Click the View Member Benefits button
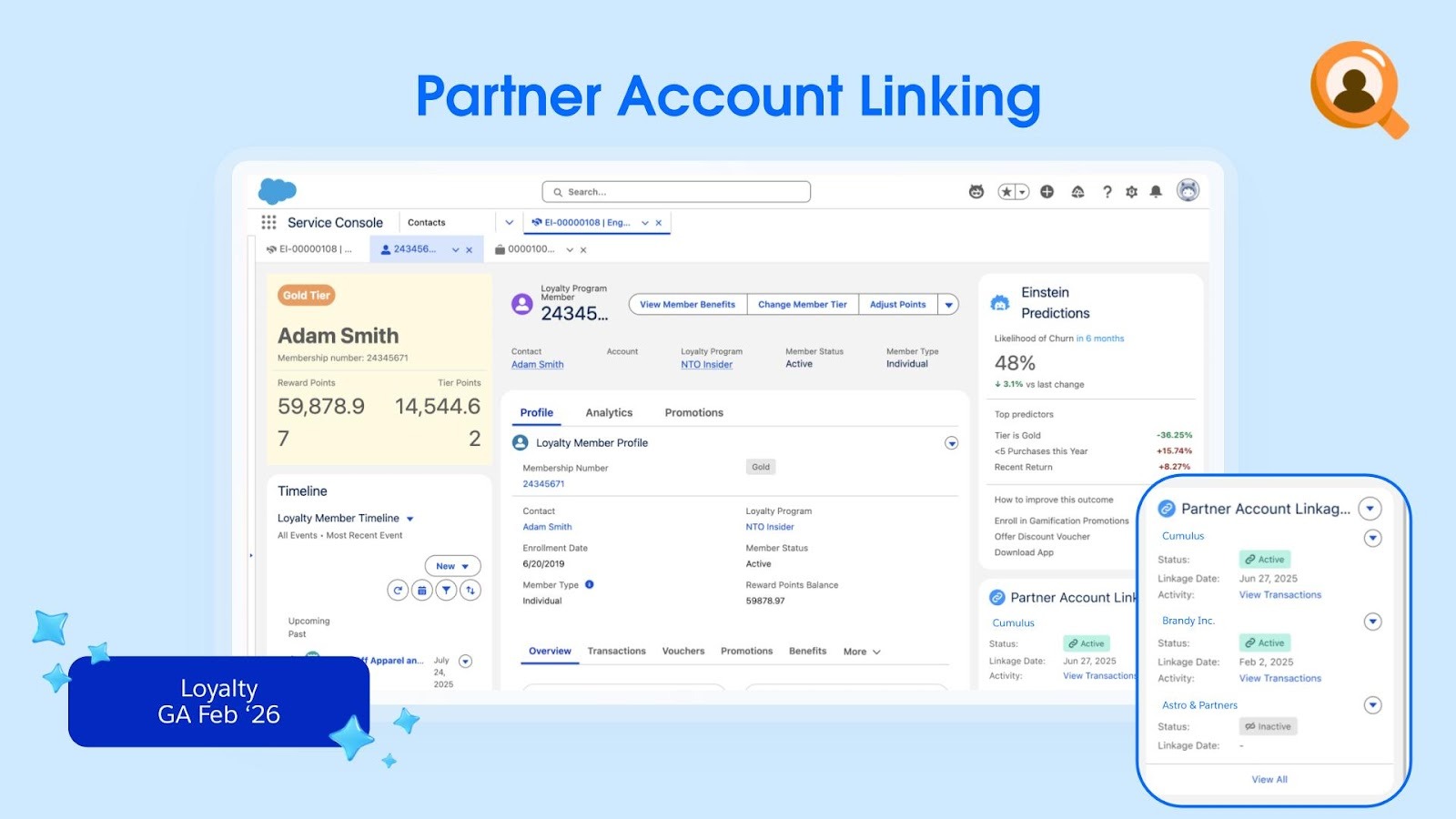This screenshot has height=819, width=1456. (687, 305)
